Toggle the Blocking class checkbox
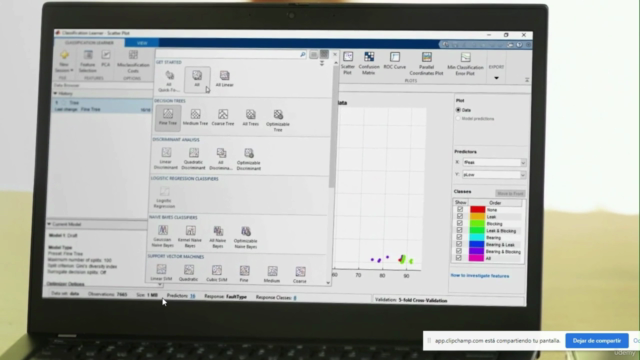Screen dimensions: 640x360 tap(460, 223)
